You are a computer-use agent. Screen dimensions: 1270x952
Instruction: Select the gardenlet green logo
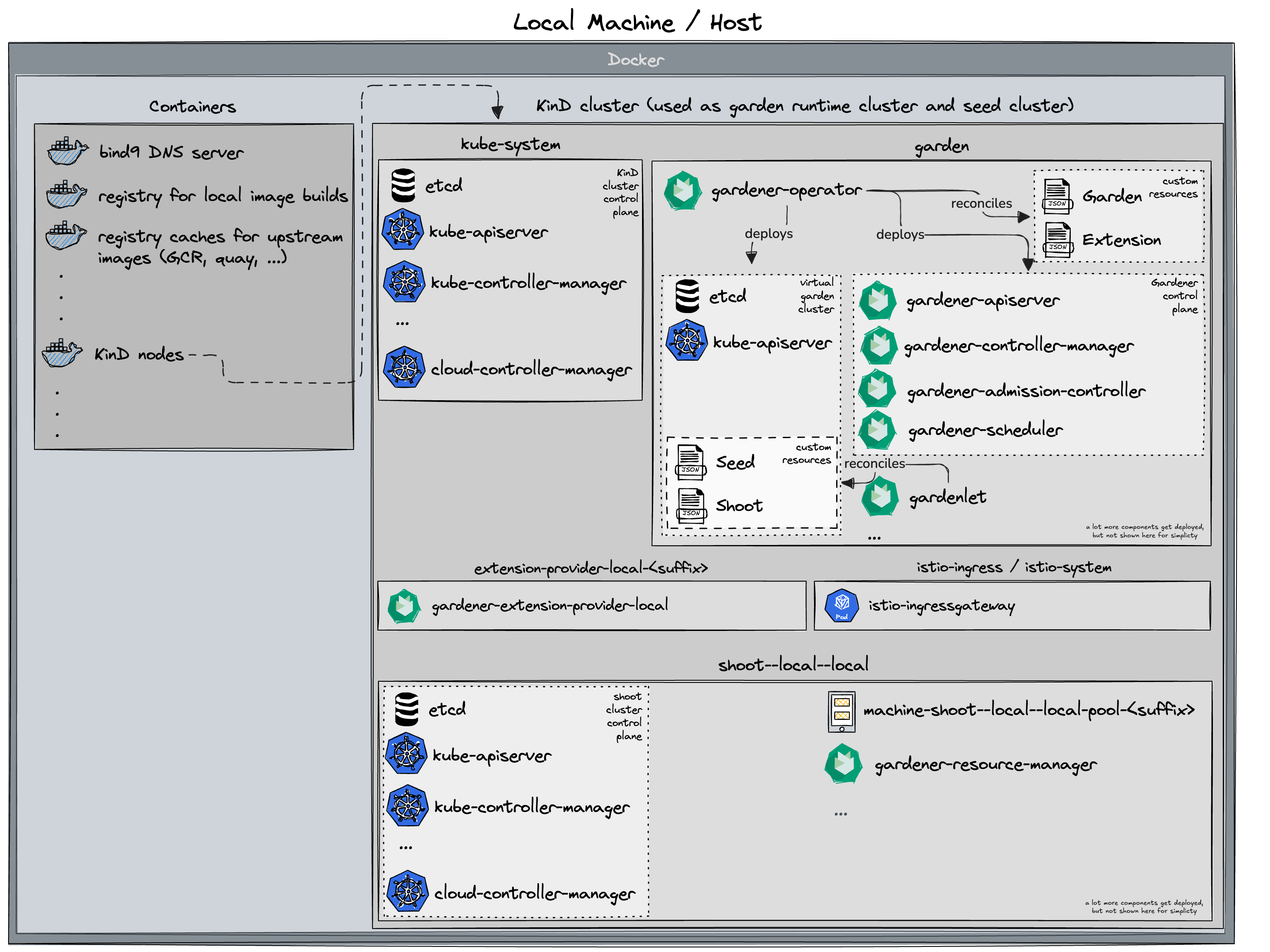(x=880, y=497)
